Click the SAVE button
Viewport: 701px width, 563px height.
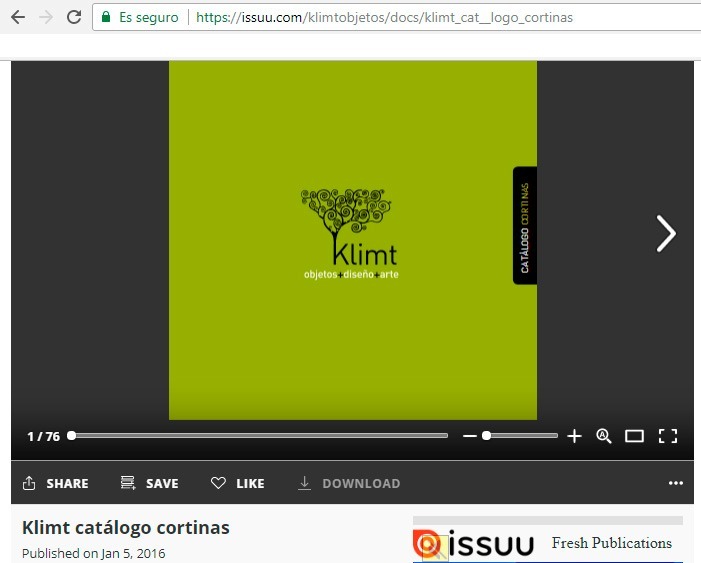point(150,483)
